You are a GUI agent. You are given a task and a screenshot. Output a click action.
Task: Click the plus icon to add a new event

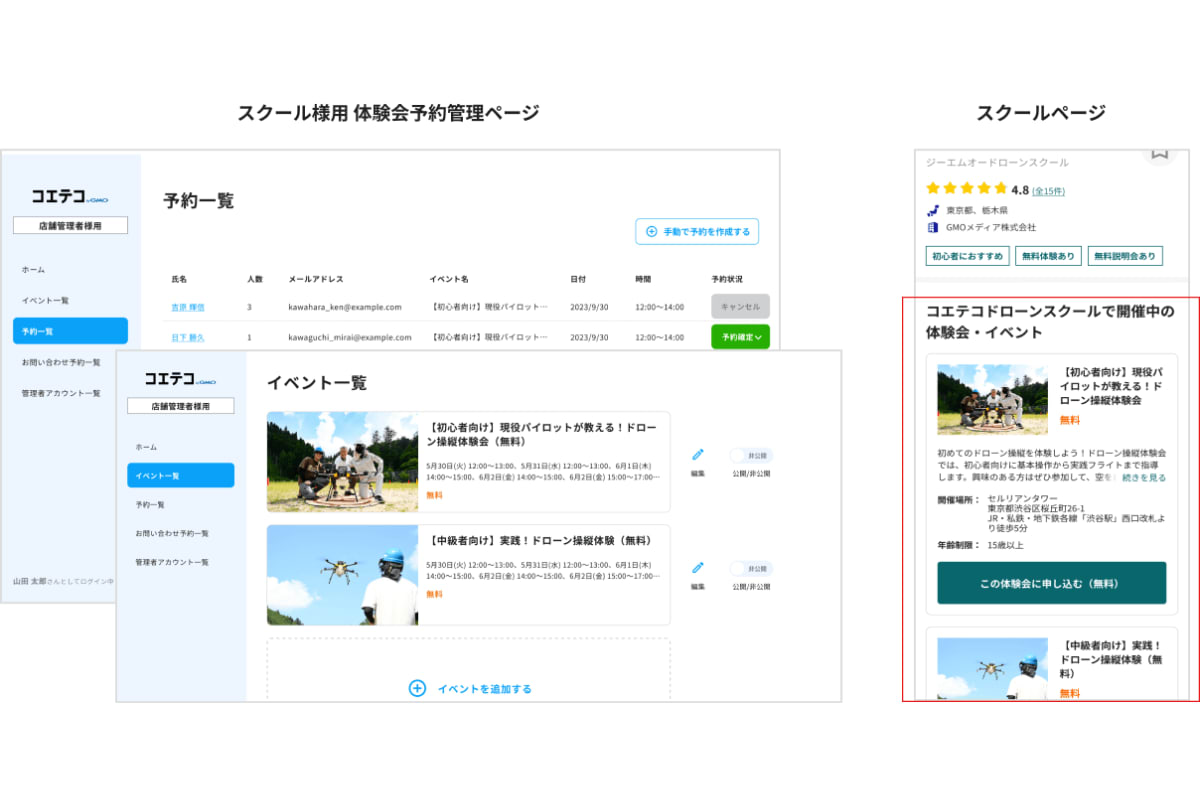[415, 688]
